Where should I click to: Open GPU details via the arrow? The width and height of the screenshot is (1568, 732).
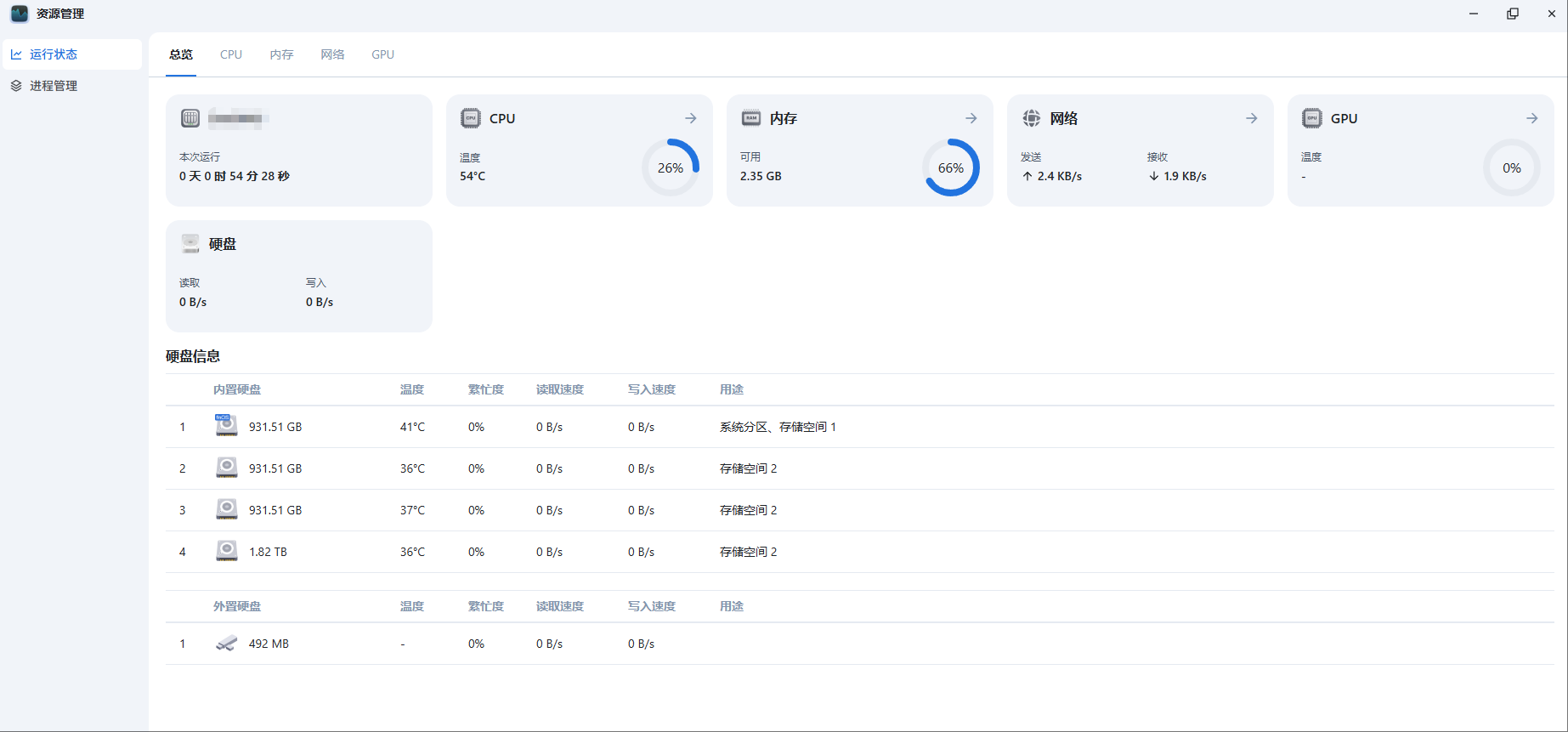point(1532,118)
